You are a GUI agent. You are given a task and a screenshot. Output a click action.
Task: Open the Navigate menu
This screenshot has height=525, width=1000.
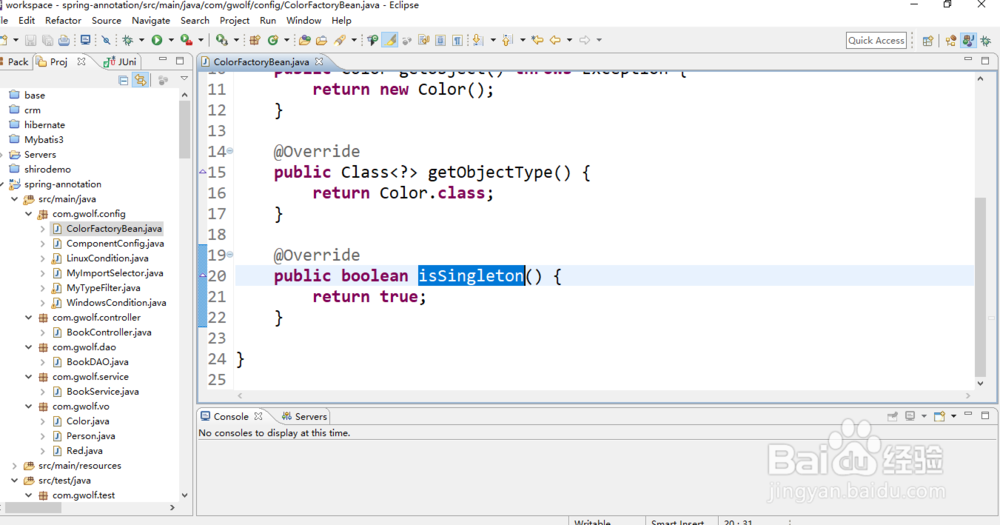[x=151, y=20]
